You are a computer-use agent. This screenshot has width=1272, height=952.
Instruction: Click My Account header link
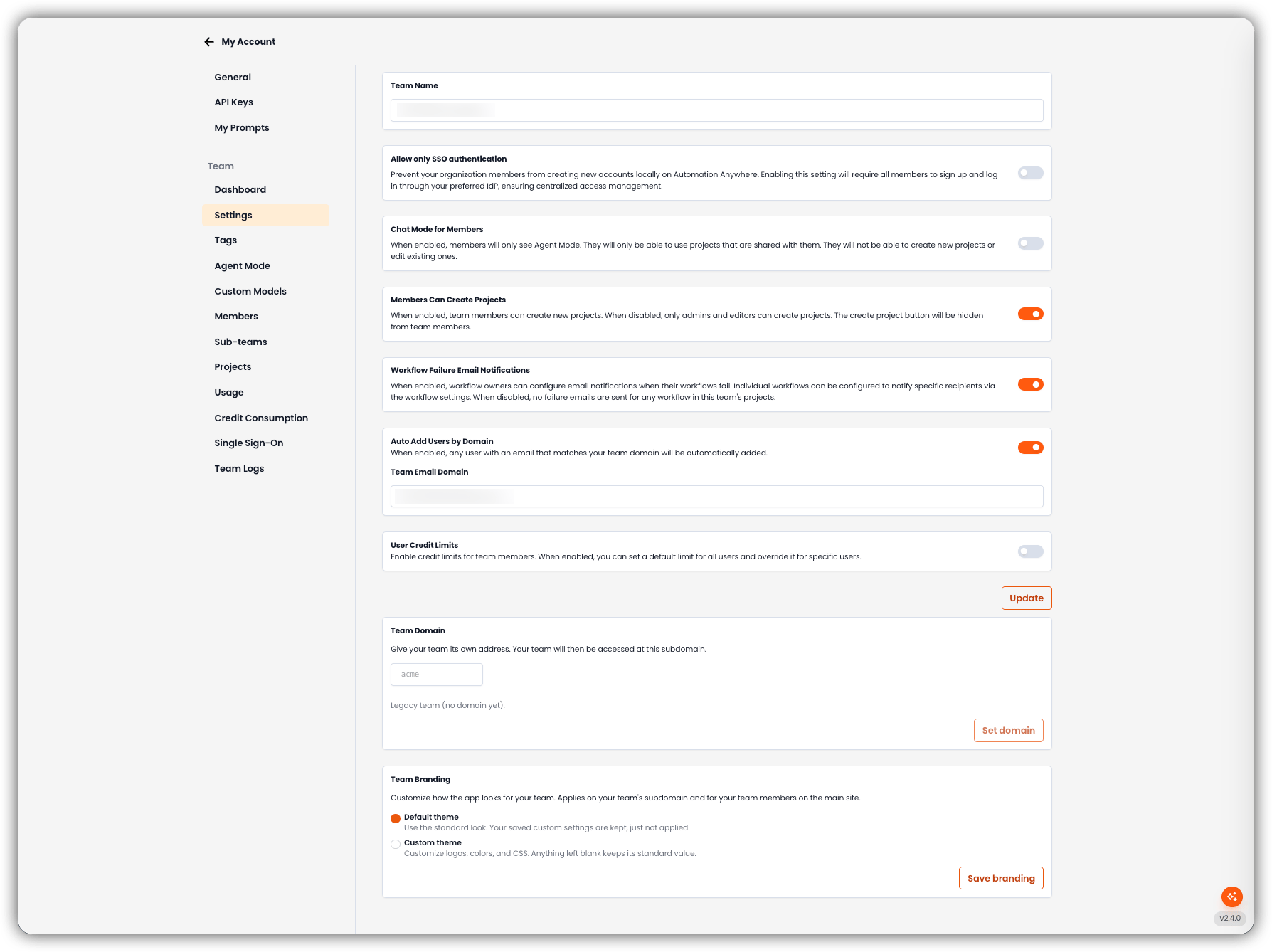248,42
